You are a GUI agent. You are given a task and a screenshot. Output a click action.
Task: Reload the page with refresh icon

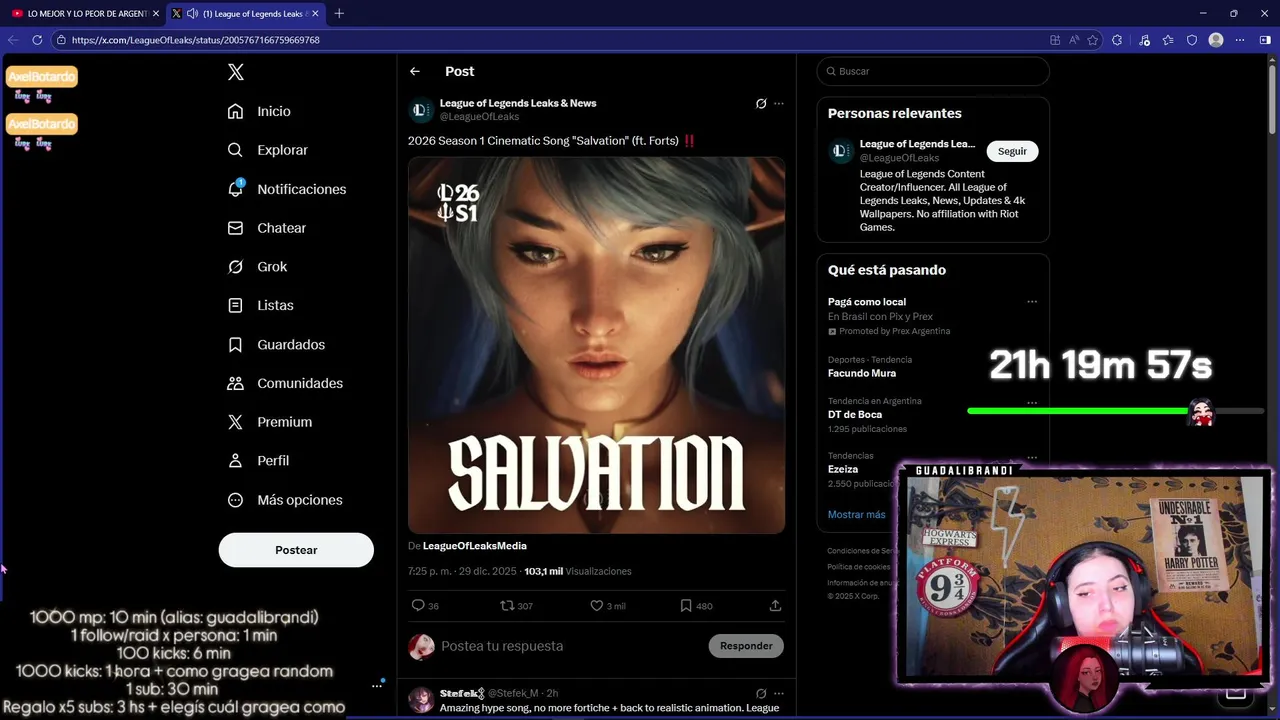(37, 40)
